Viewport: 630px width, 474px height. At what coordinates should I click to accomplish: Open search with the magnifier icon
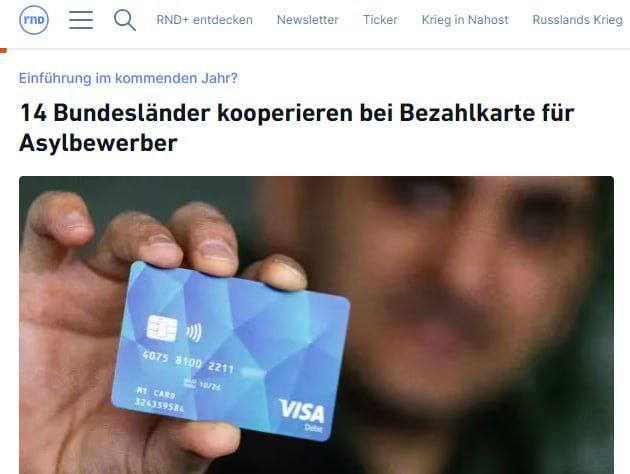click(x=125, y=20)
